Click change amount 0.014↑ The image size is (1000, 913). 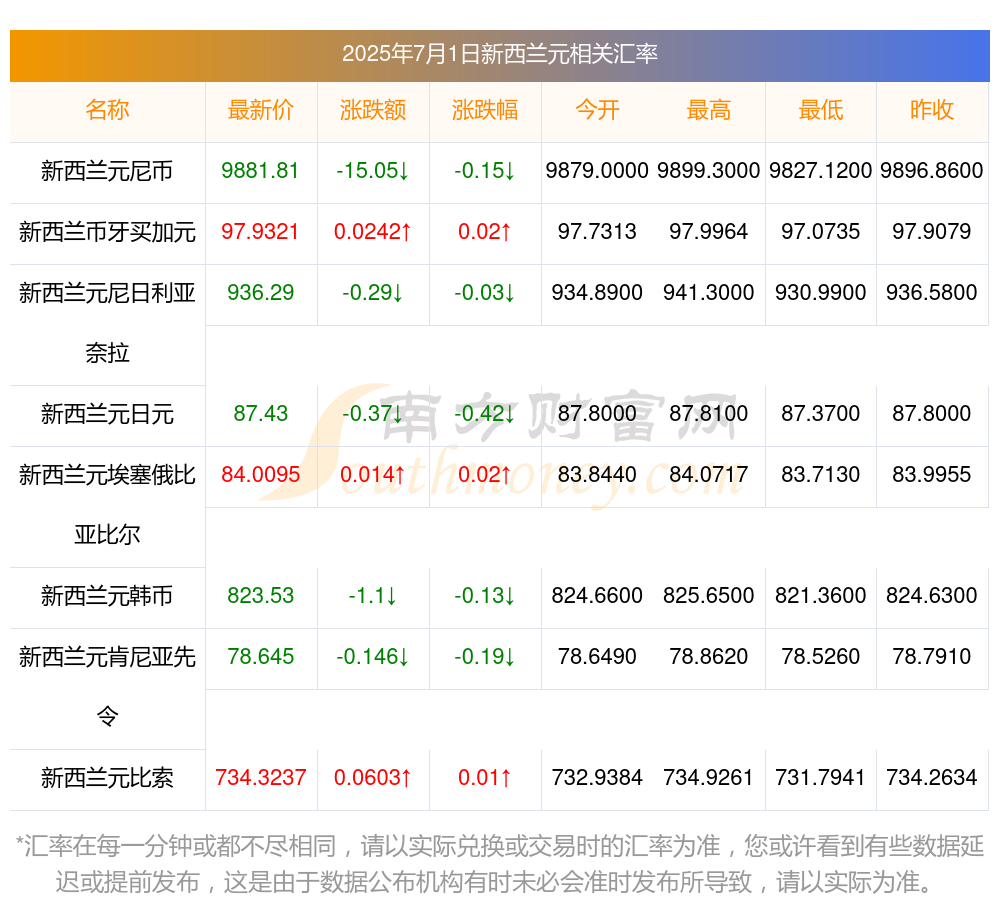[x=372, y=474]
